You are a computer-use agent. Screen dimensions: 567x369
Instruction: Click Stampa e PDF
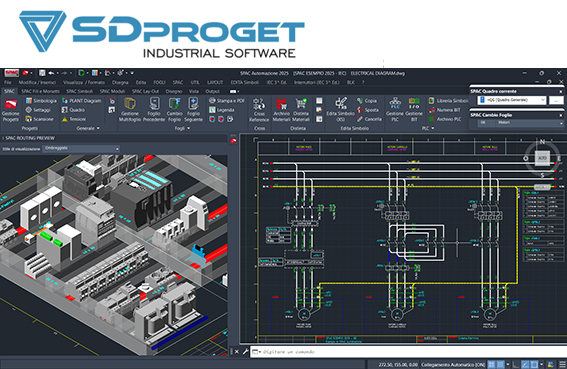pyautogui.click(x=227, y=101)
